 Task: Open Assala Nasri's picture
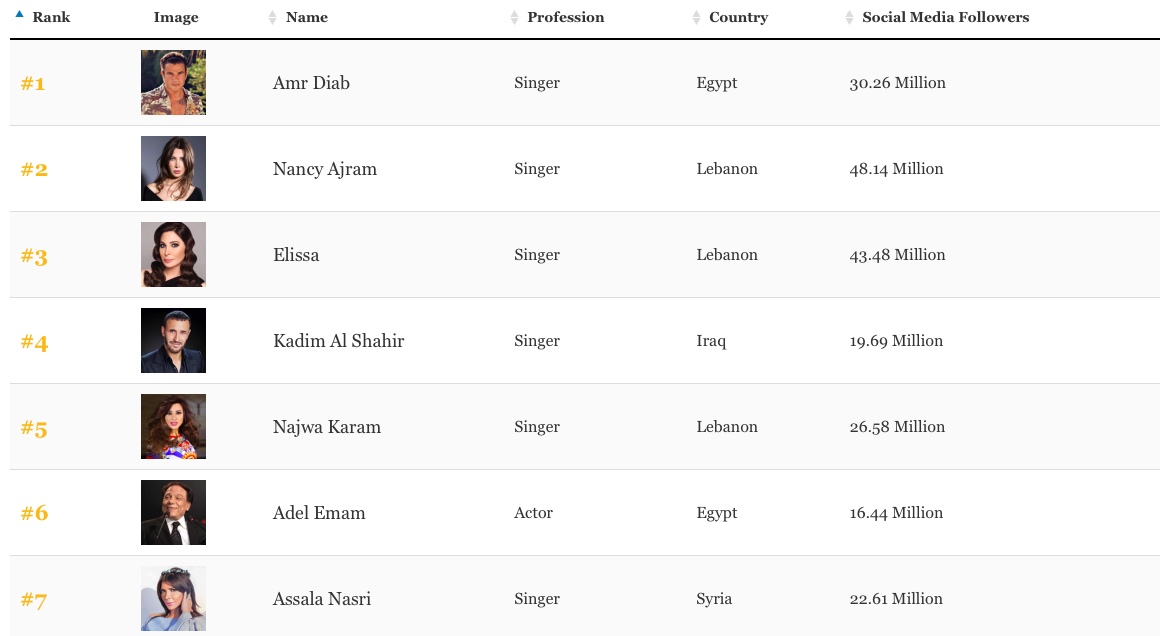173,599
